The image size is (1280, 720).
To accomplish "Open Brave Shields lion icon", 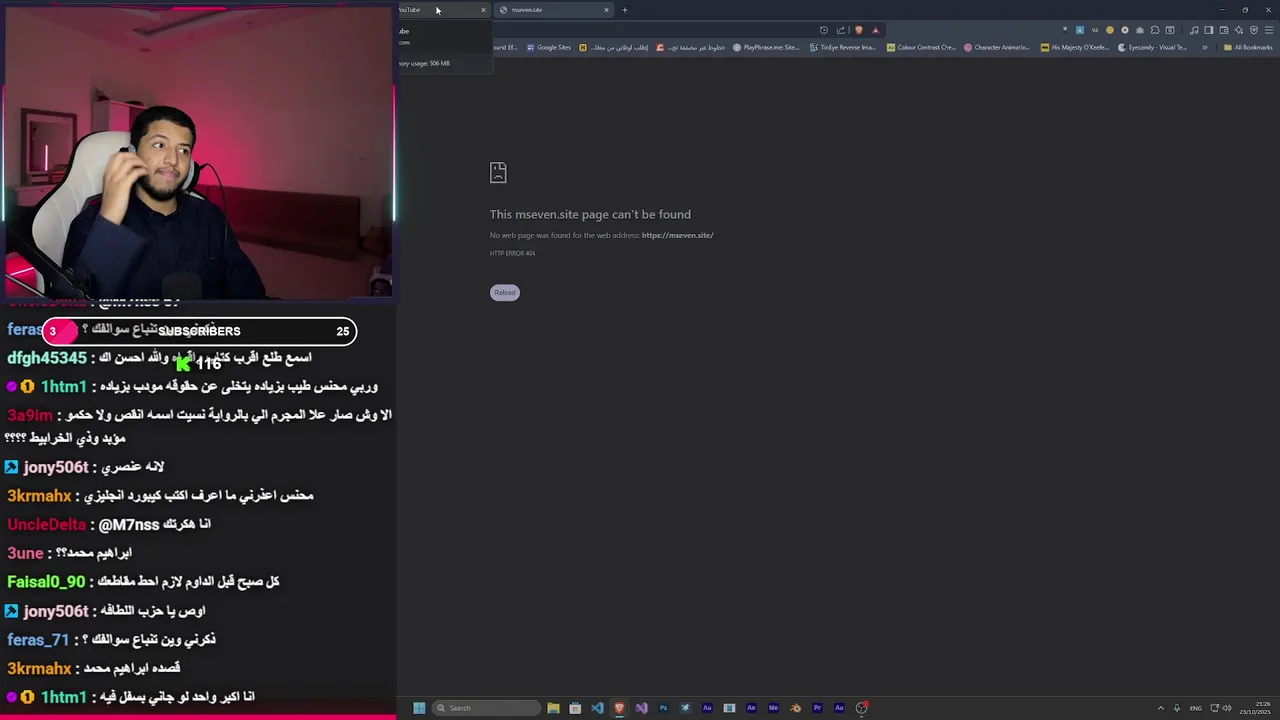I will click(859, 30).
